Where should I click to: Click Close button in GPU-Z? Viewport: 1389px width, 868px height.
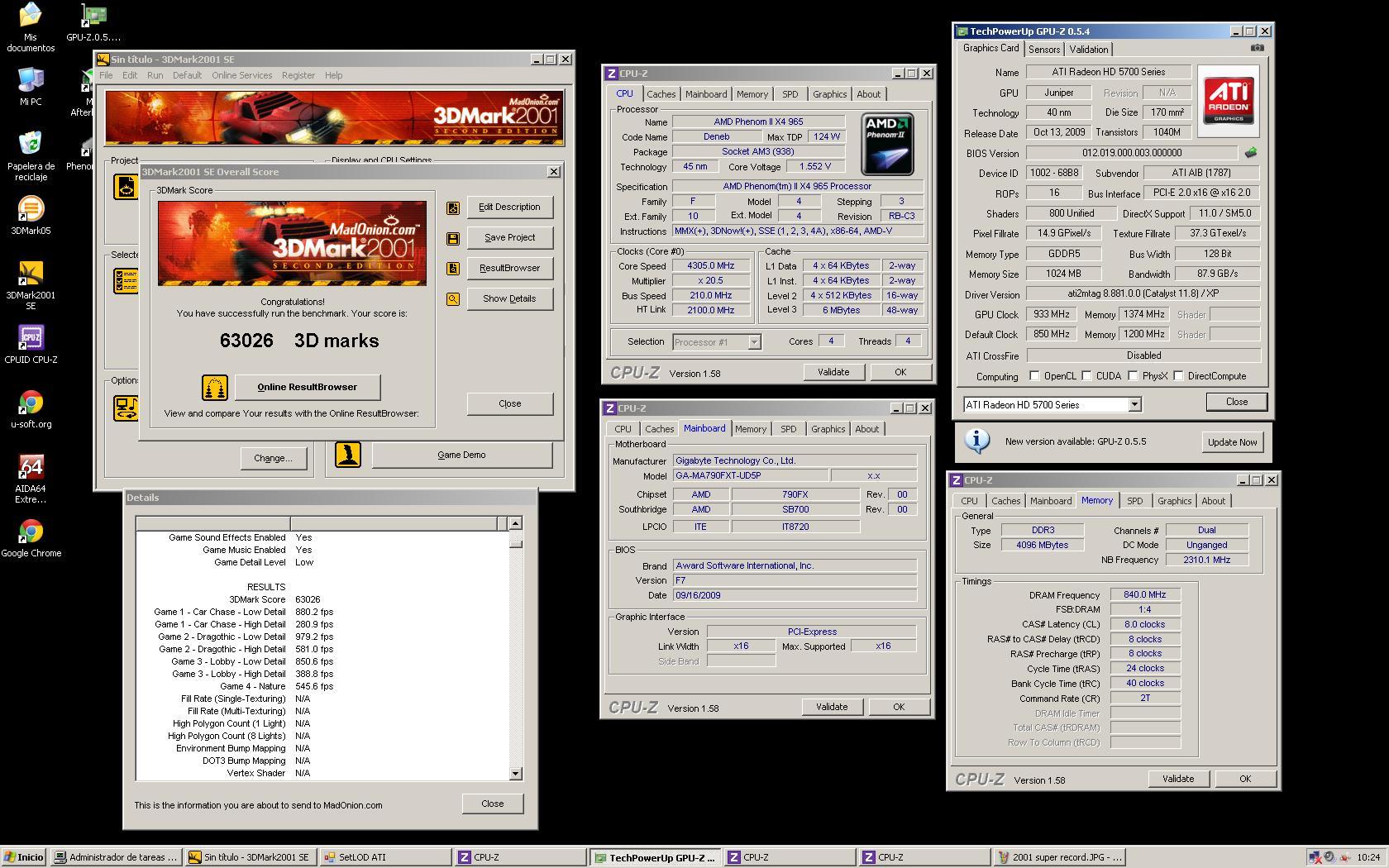1237,402
